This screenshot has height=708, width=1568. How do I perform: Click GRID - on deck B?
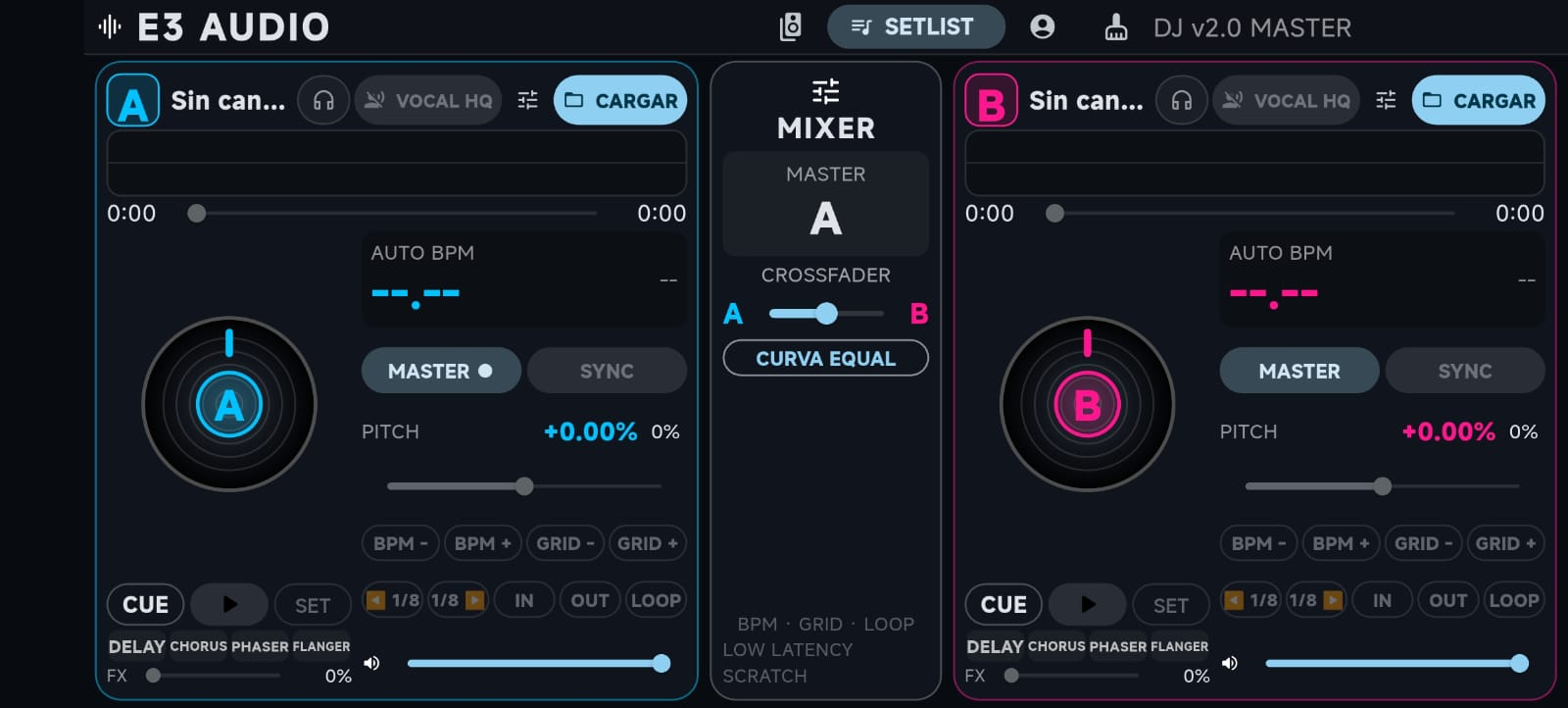[1424, 543]
